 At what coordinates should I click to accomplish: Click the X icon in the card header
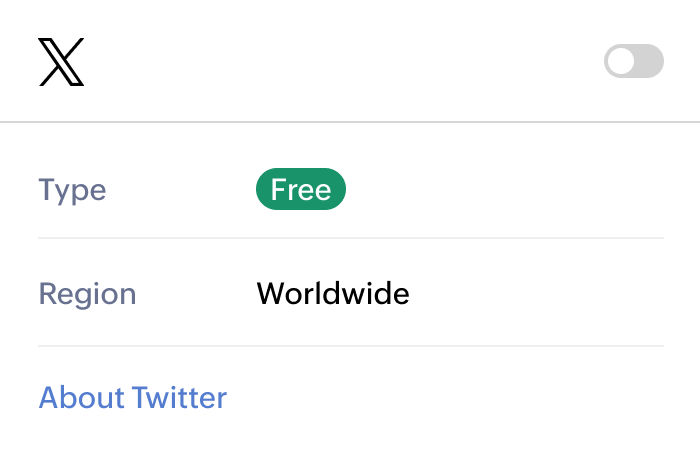61,62
